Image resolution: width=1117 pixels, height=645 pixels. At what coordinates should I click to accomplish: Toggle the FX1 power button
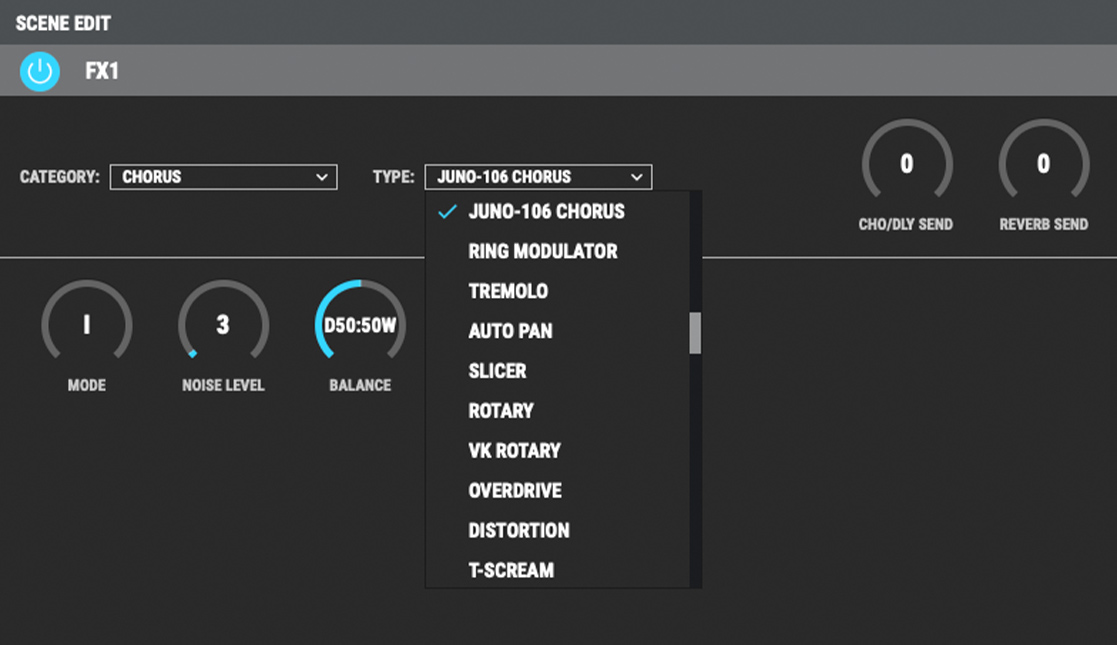pos(40,71)
